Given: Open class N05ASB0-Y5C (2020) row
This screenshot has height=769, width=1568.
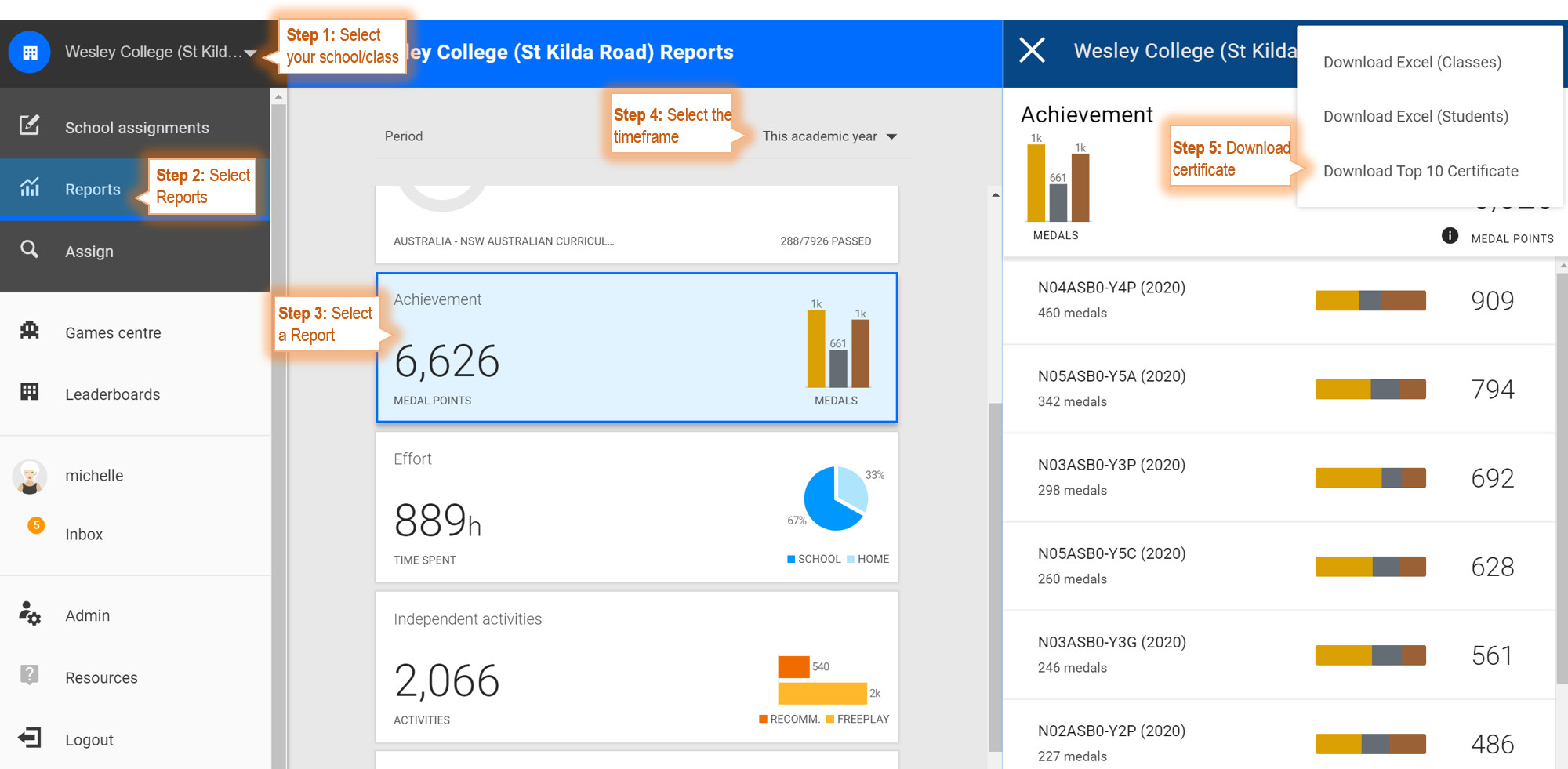Looking at the screenshot, I should coord(1278,566).
